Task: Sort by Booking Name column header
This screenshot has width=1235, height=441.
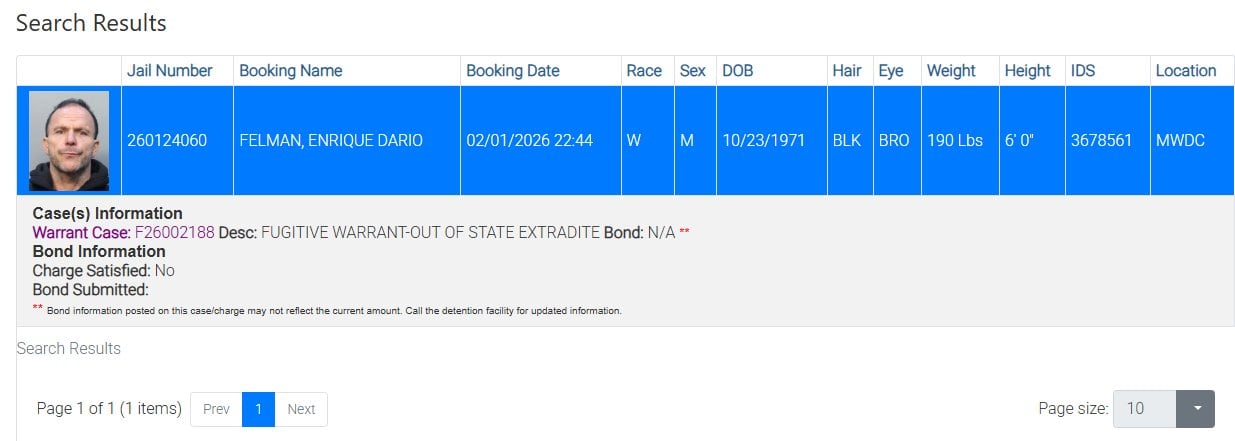Action: coord(291,71)
